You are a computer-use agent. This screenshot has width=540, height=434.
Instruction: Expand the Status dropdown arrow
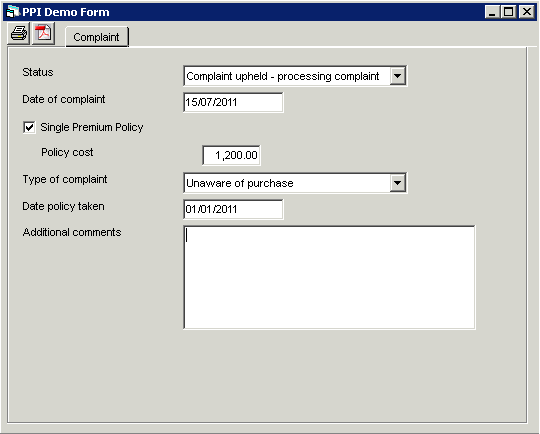397,76
